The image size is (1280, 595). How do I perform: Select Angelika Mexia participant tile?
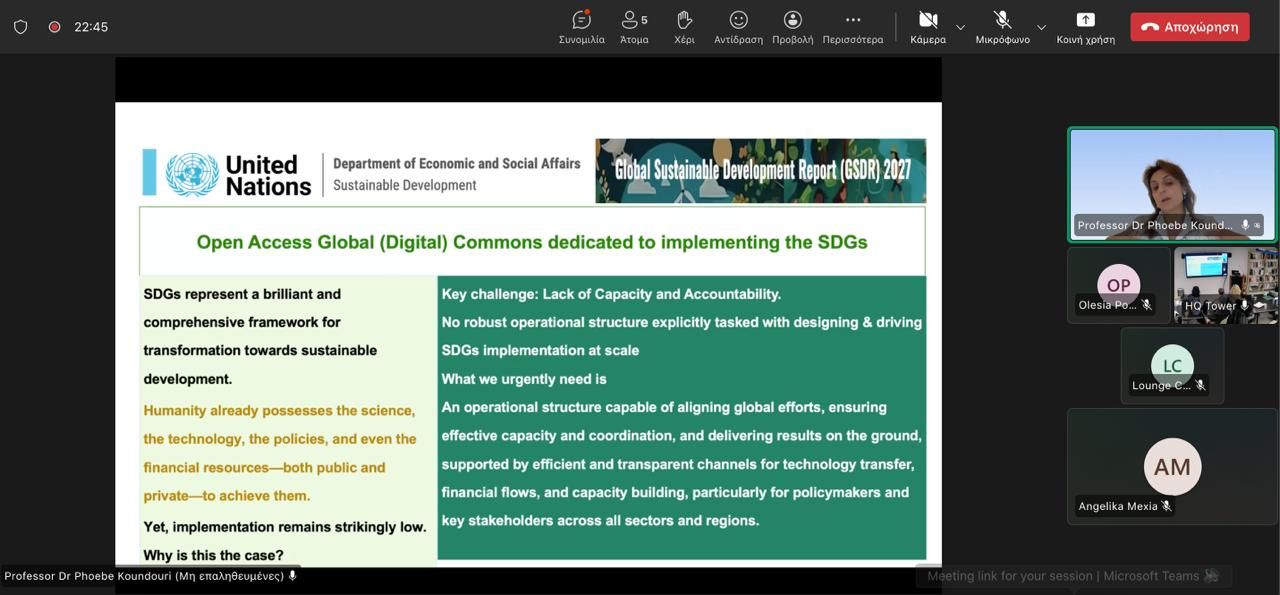coord(1172,466)
